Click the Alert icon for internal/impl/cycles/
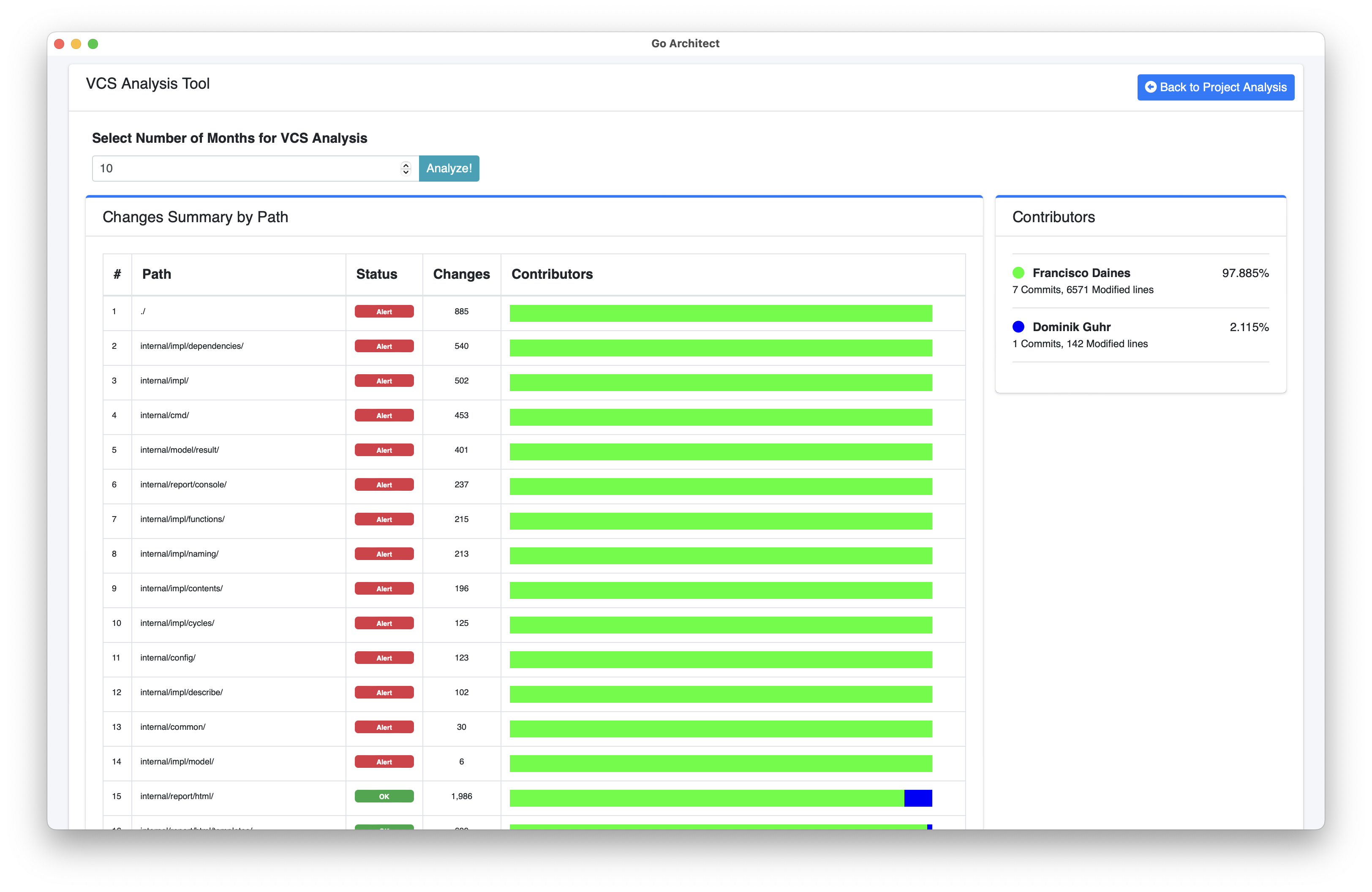Screen dimensions: 1372x892 pyautogui.click(x=384, y=622)
